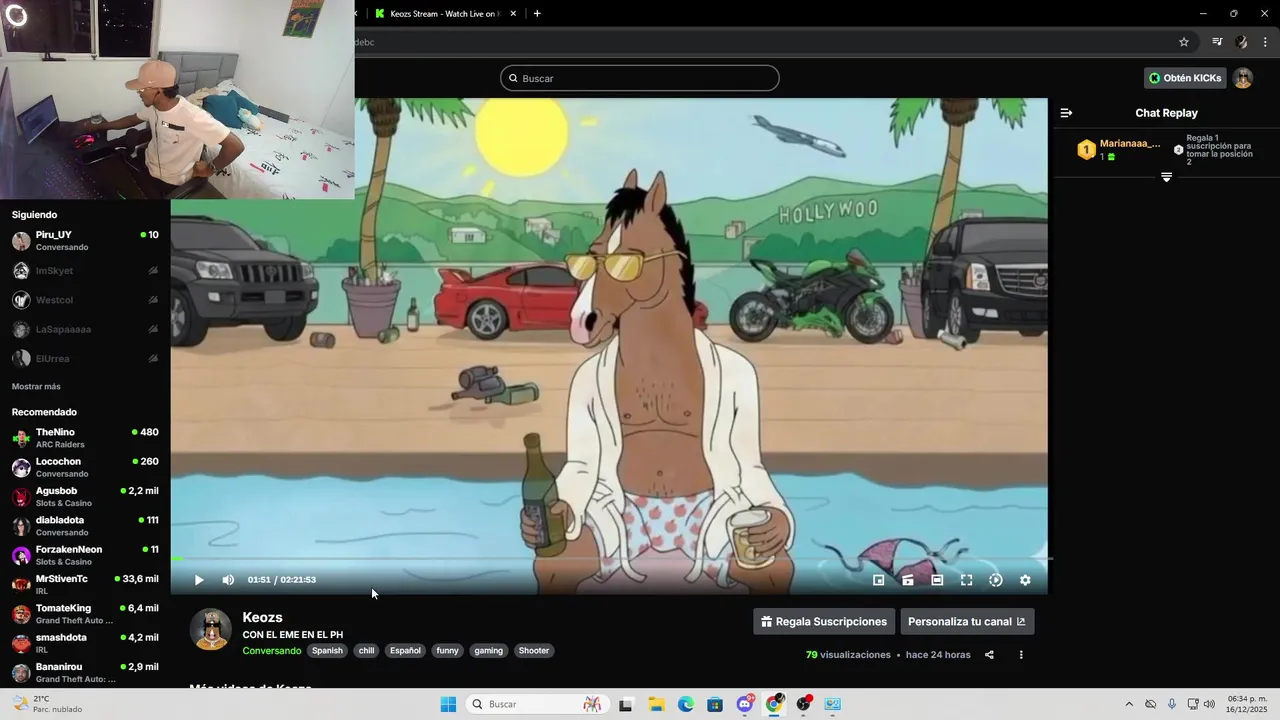Open Discord from taskbar
The image size is (1280, 720).
pos(745,704)
